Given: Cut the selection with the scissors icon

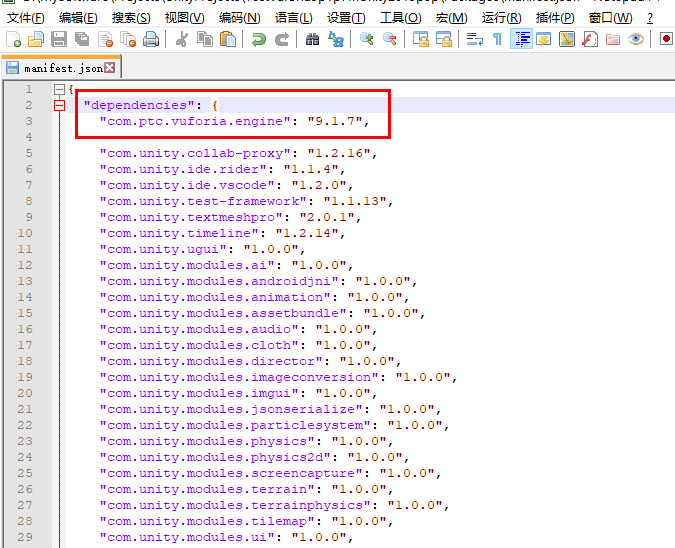Looking at the screenshot, I should coord(182,40).
